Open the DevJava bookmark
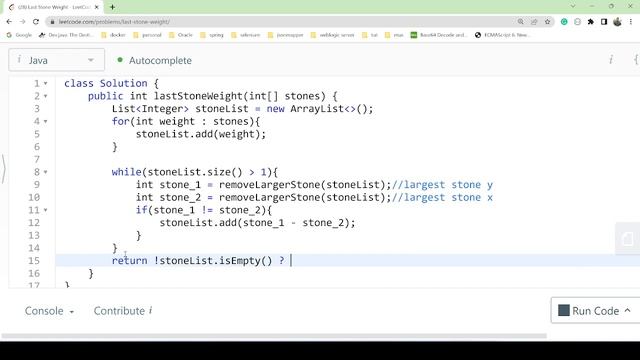Image resolution: width=640 pixels, height=360 pixels. tap(66, 35)
